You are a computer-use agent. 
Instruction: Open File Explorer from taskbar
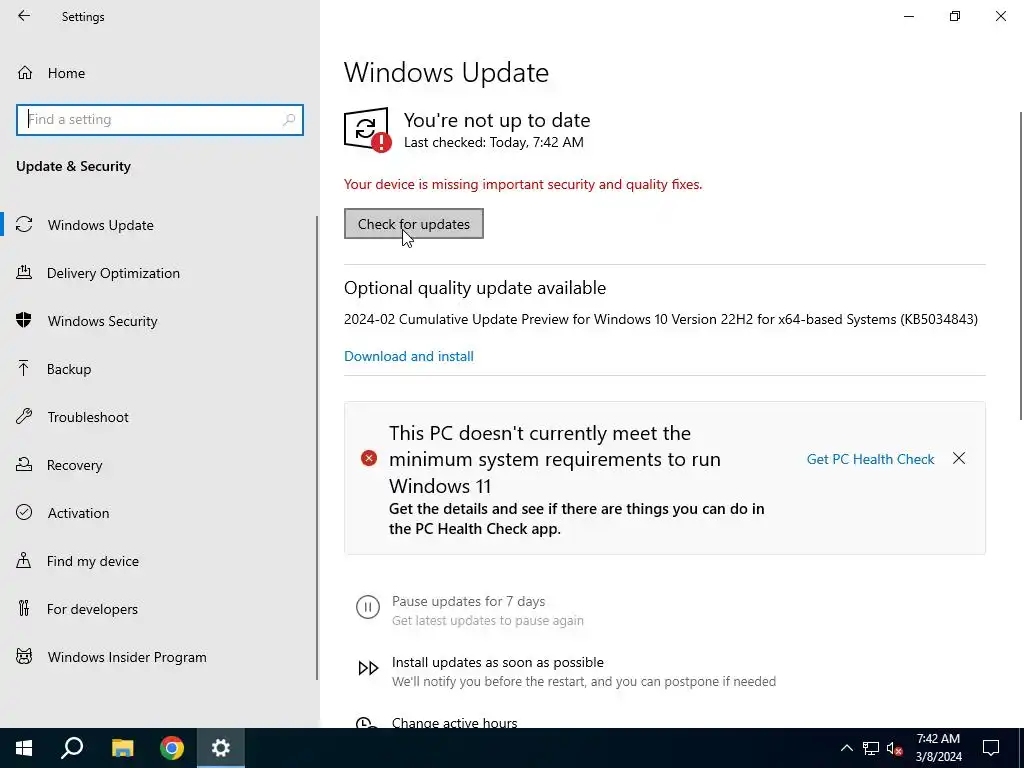[x=122, y=748]
